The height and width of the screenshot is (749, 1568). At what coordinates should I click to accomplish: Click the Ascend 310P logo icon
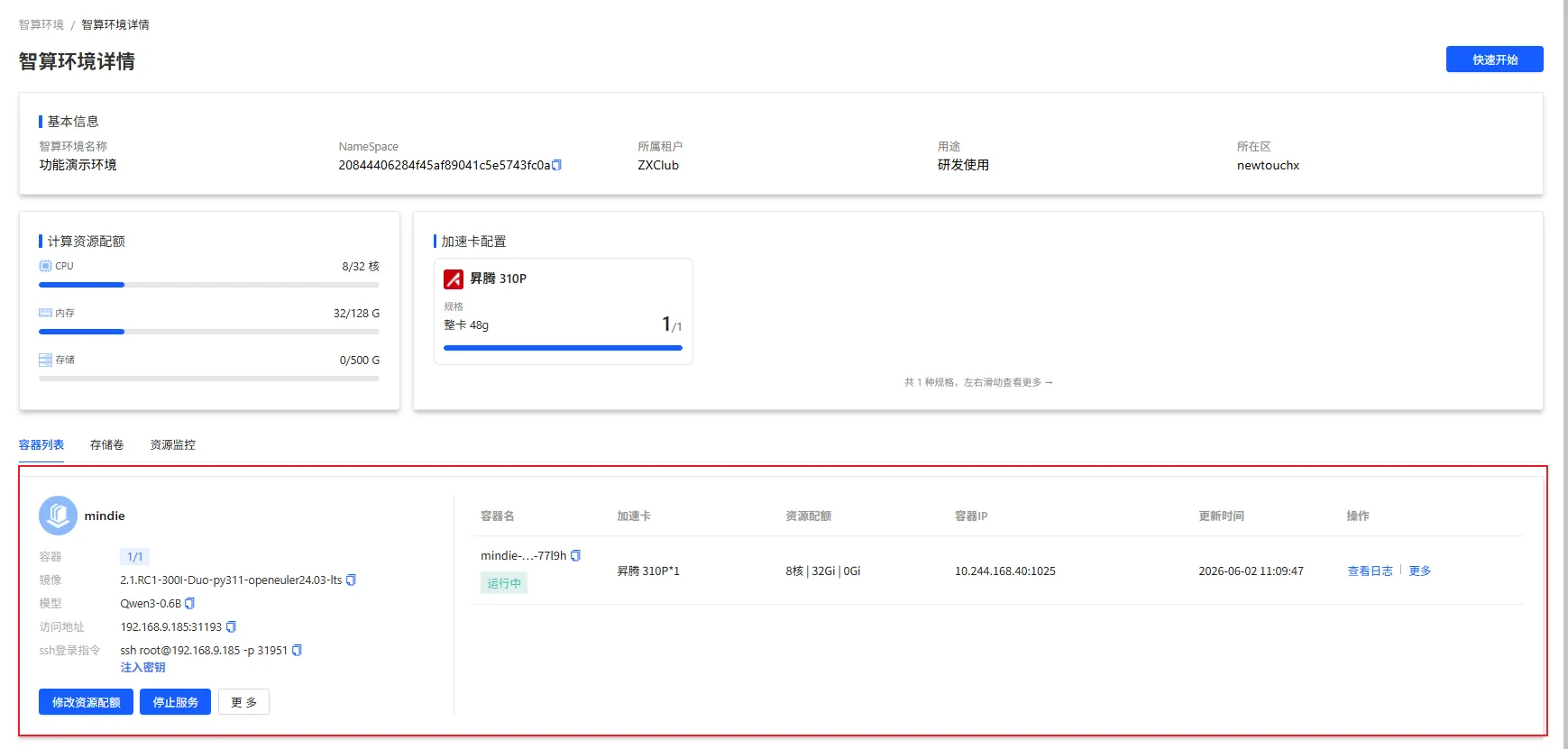coord(454,279)
